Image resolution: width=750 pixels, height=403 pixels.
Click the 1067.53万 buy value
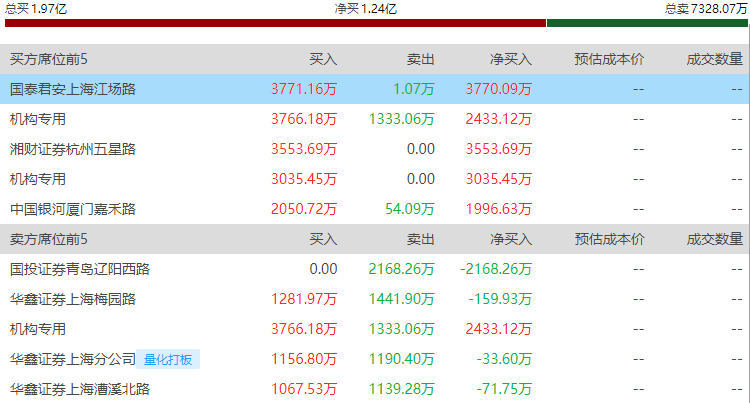[x=304, y=389]
